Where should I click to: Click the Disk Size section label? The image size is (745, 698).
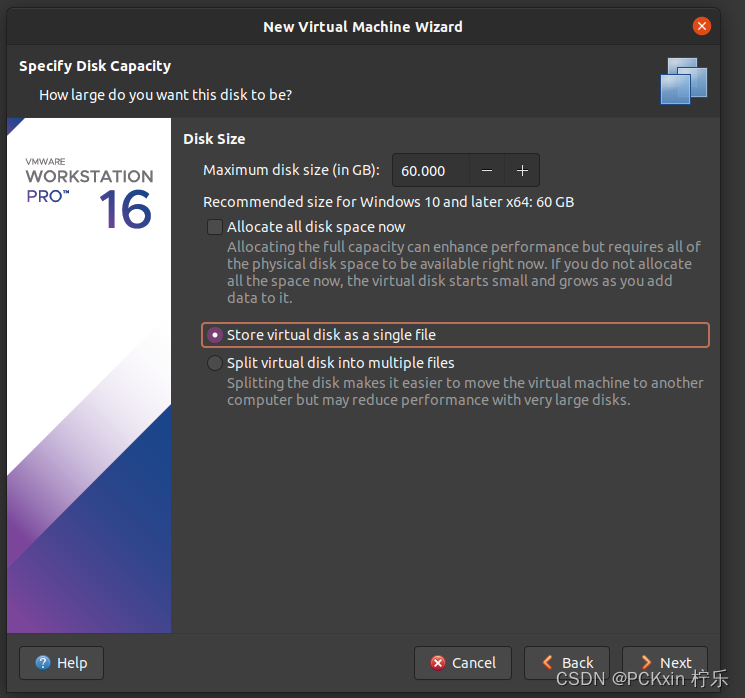(214, 139)
